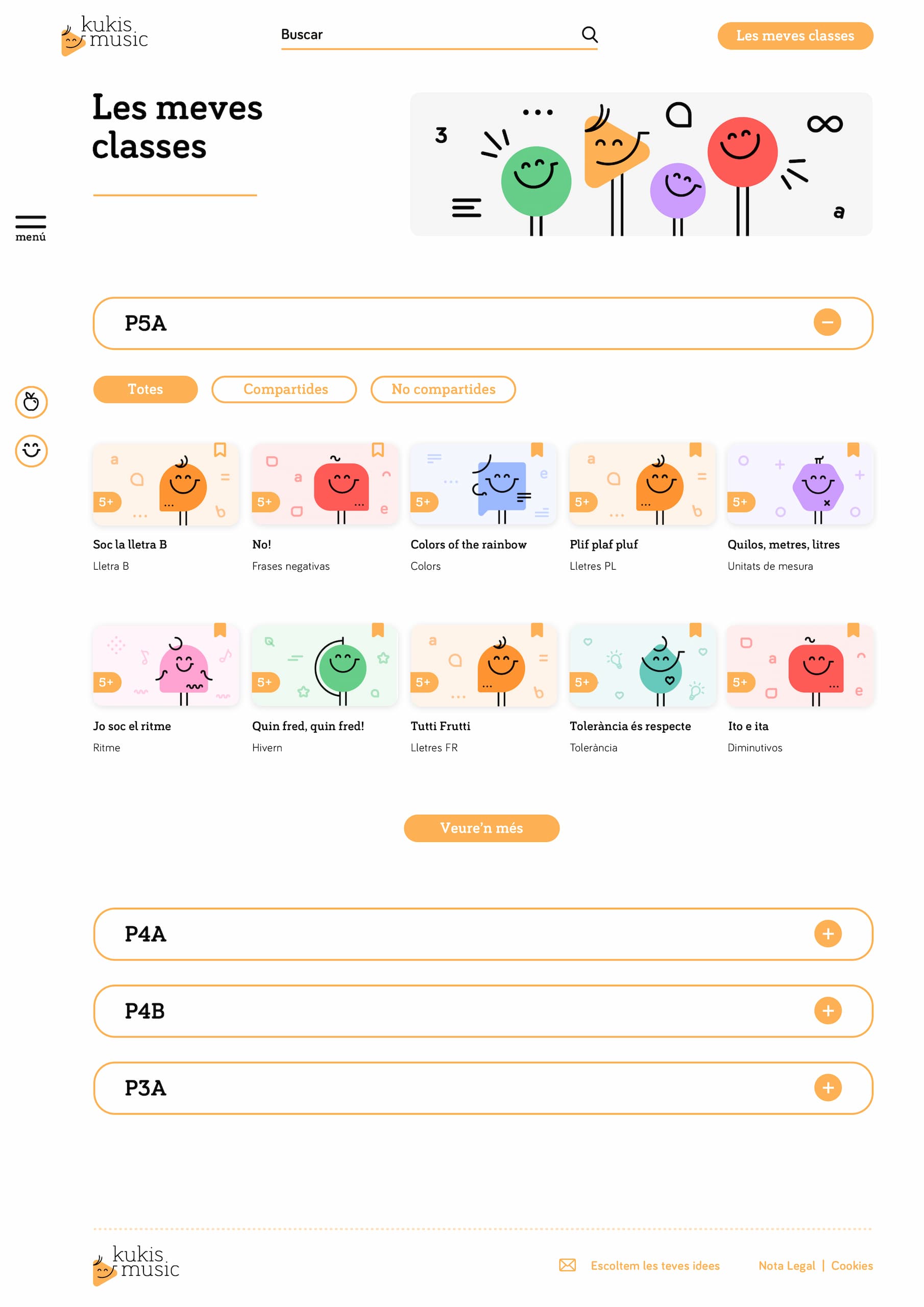Open the Jo soc el ritme thumbnail
Screen dimensions: 924x1307
point(166,665)
